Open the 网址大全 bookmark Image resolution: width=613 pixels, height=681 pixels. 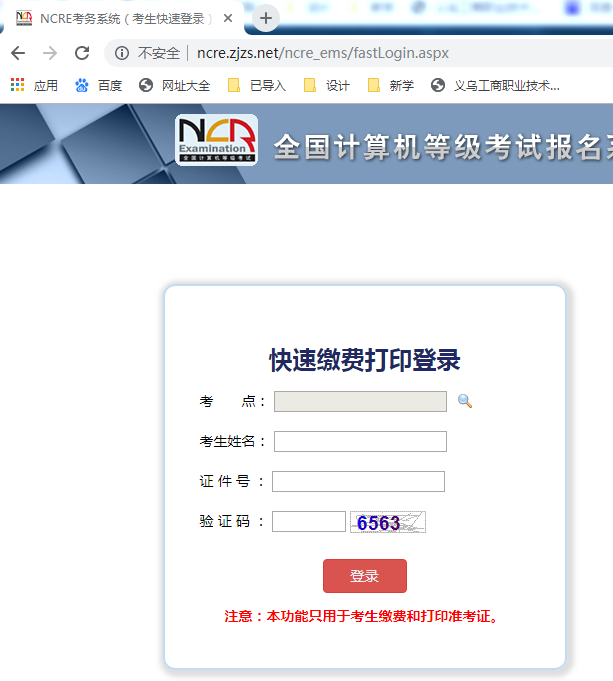coord(175,86)
